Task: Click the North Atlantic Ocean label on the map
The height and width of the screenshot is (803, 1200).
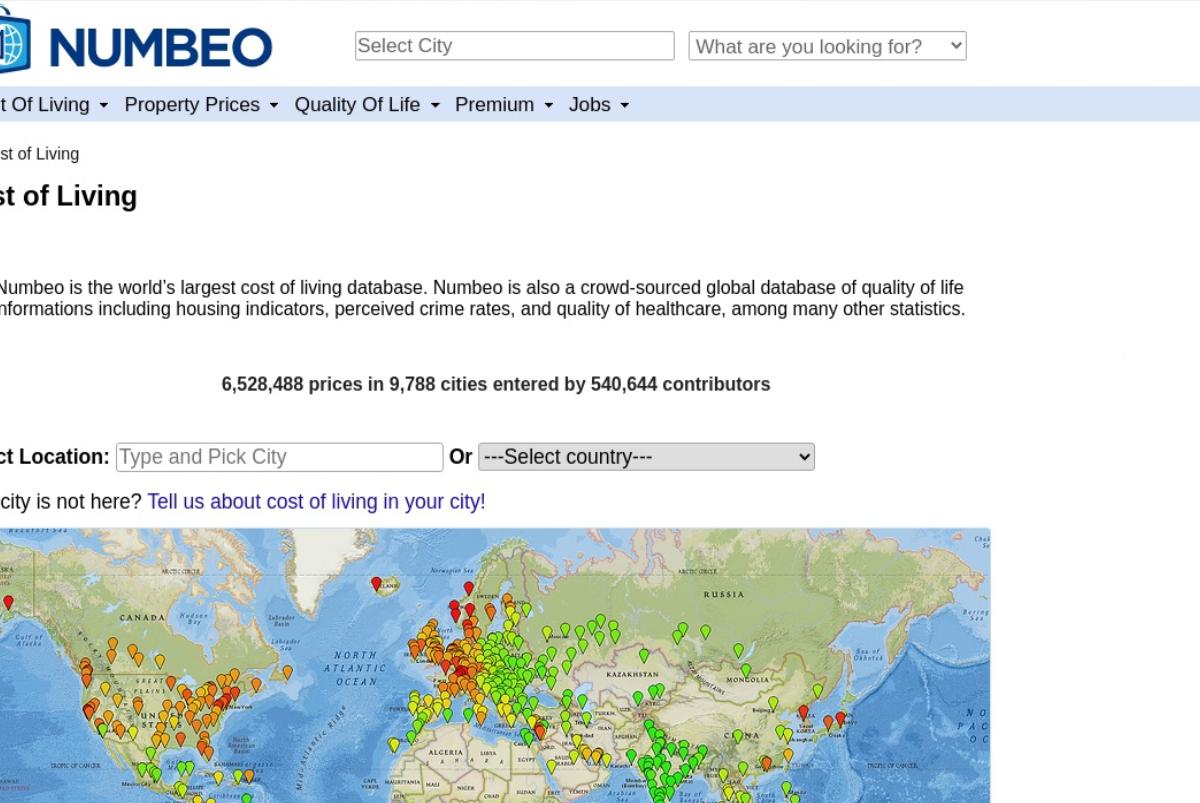Action: click(355, 669)
